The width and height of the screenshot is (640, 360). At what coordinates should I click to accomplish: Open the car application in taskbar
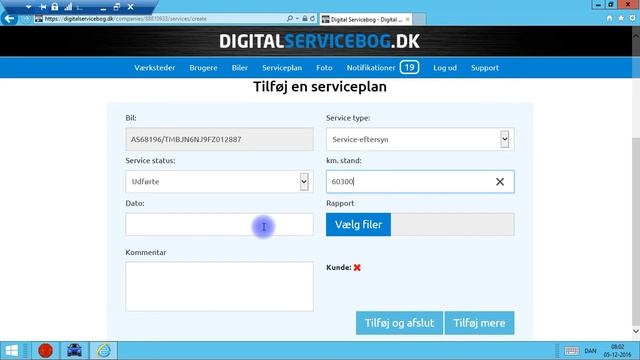[74, 351]
